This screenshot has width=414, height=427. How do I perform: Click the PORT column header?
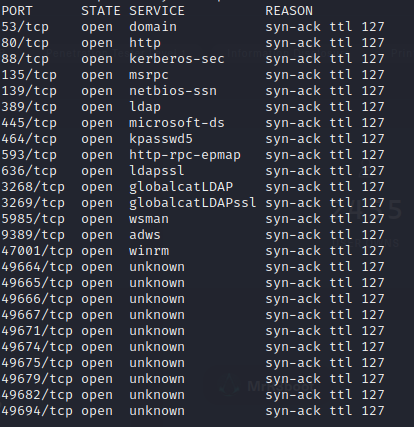coord(17,11)
